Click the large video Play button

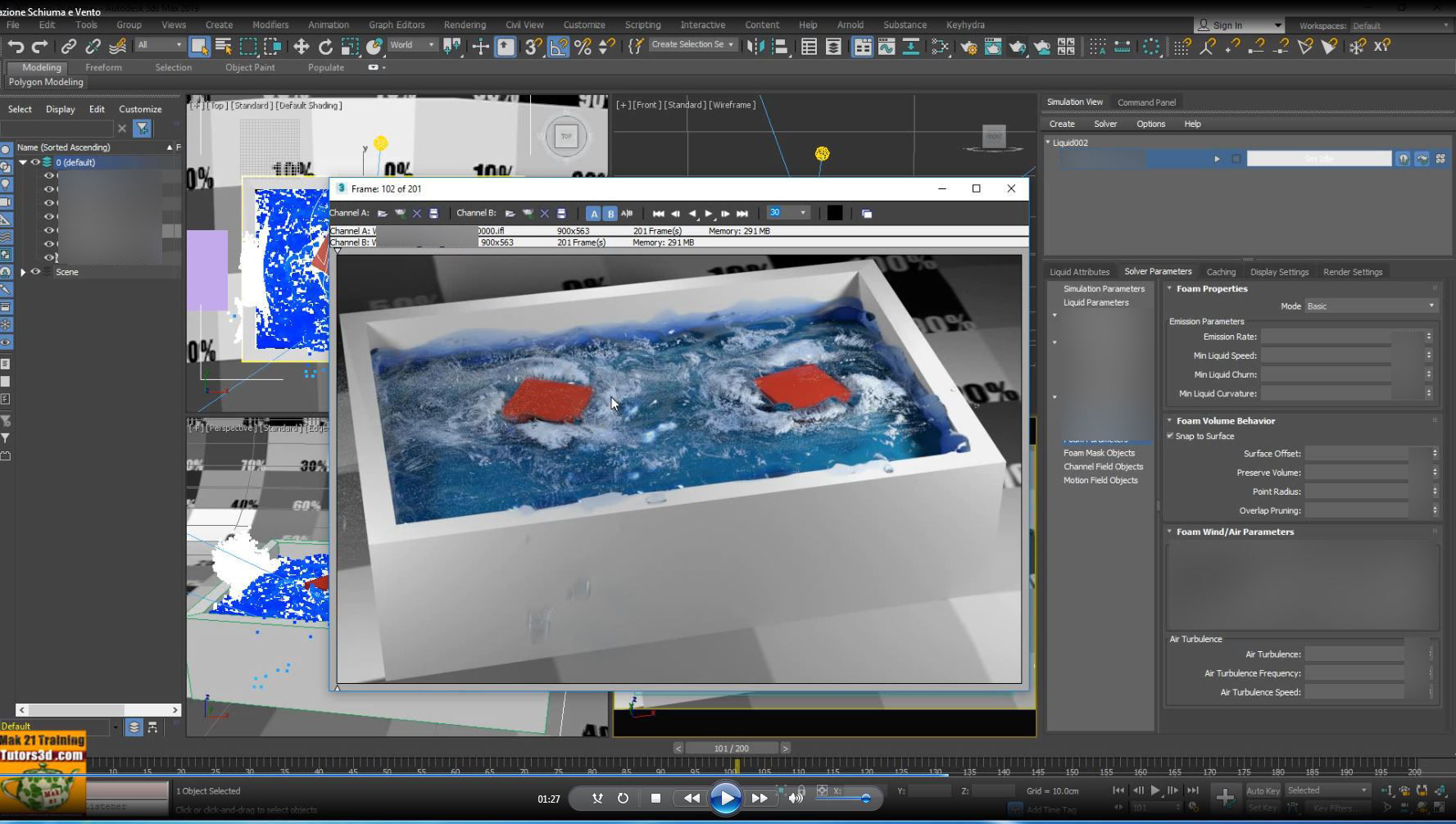[x=725, y=798]
